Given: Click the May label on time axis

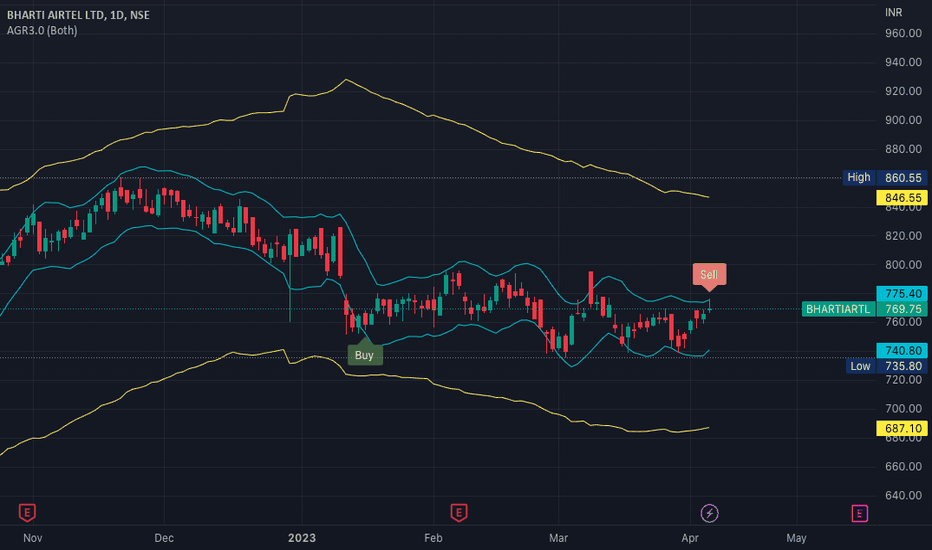Looking at the screenshot, I should click(x=796, y=538).
